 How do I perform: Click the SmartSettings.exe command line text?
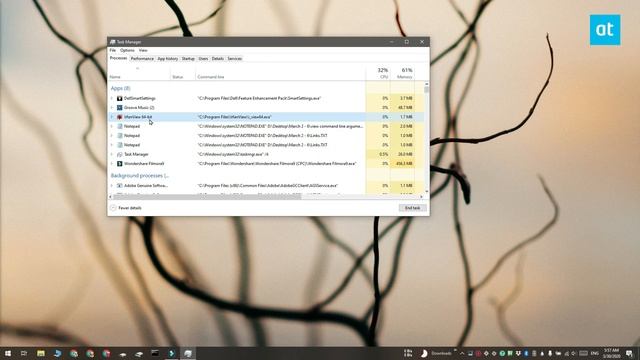(x=260, y=98)
